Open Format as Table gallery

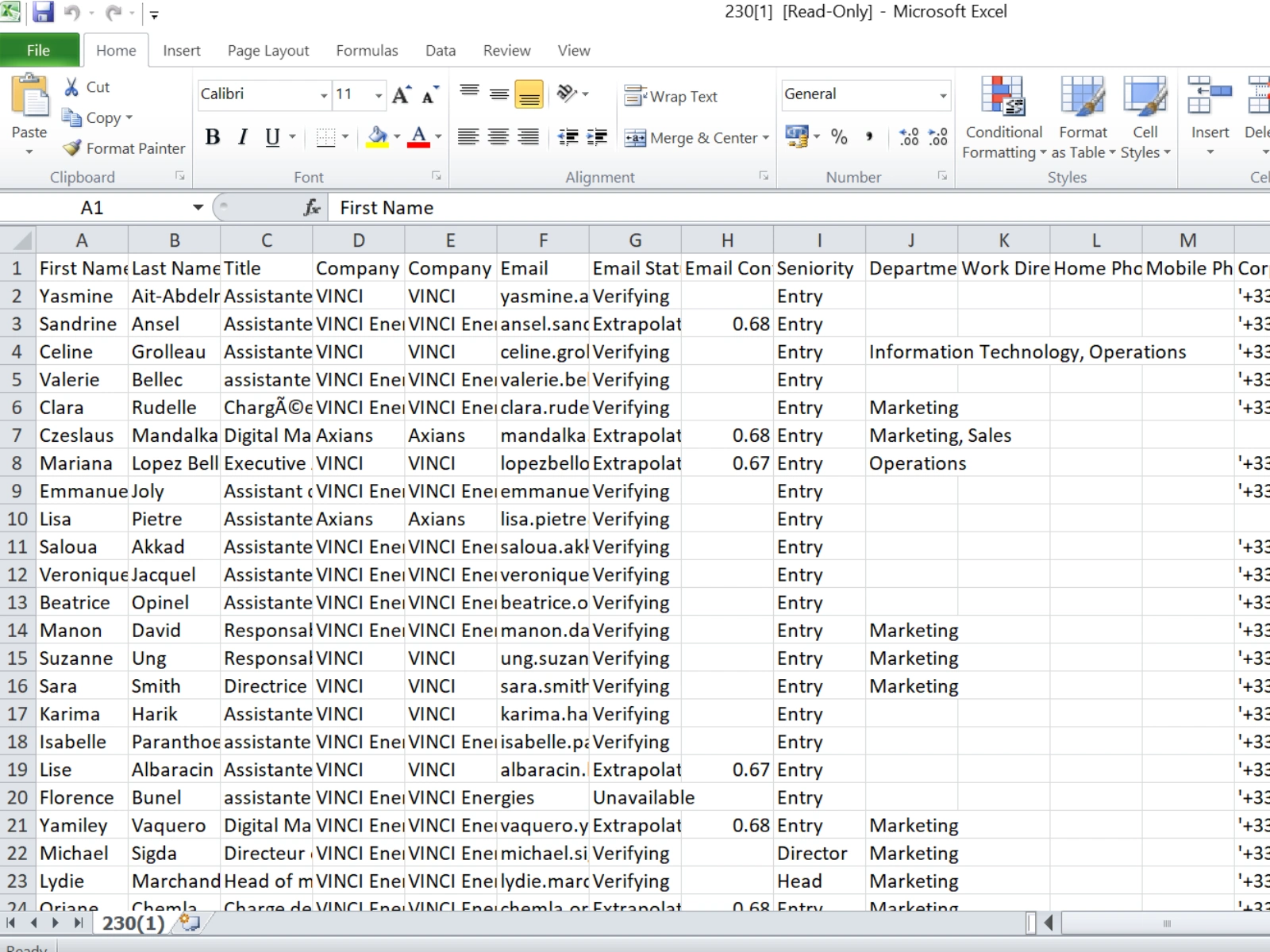click(1083, 118)
